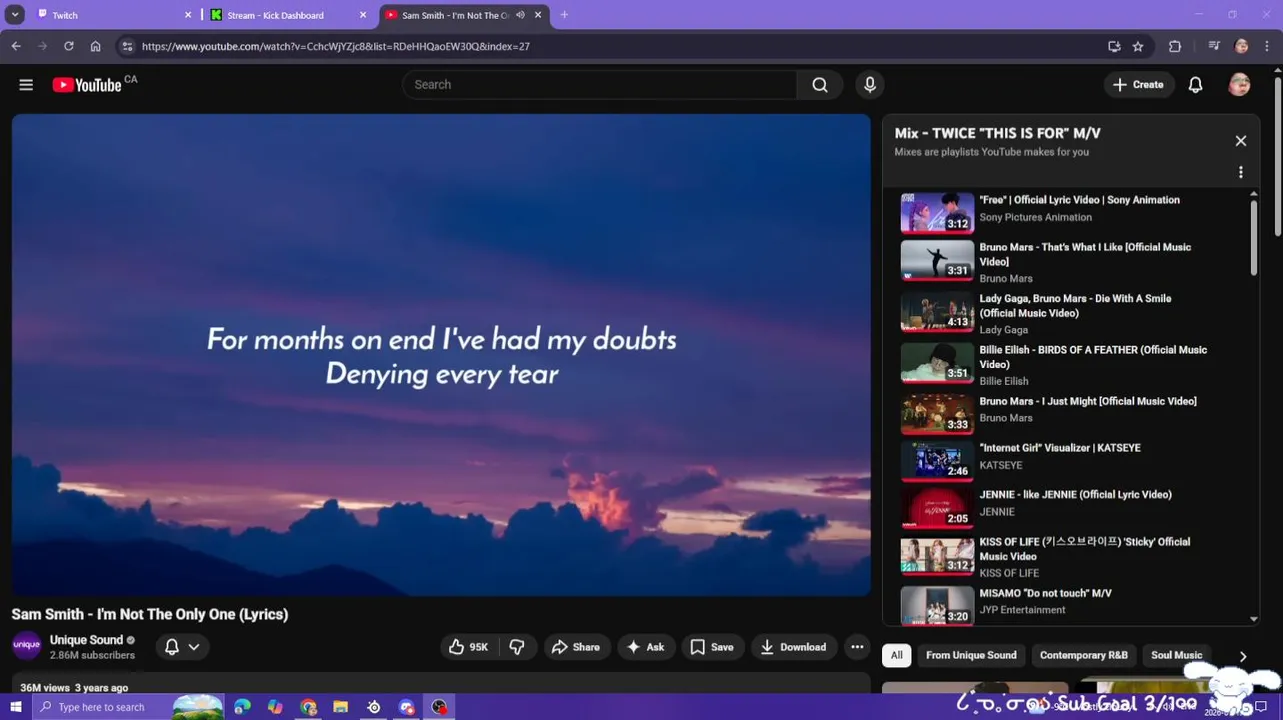This screenshot has width=1283, height=720.
Task: Close the Mix playlist panel
Action: [1241, 141]
